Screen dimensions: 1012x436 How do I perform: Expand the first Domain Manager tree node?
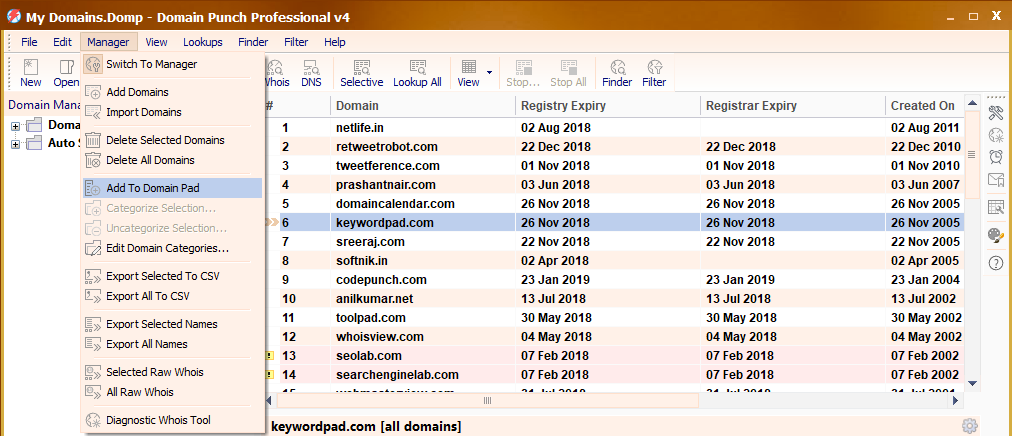tap(16, 125)
